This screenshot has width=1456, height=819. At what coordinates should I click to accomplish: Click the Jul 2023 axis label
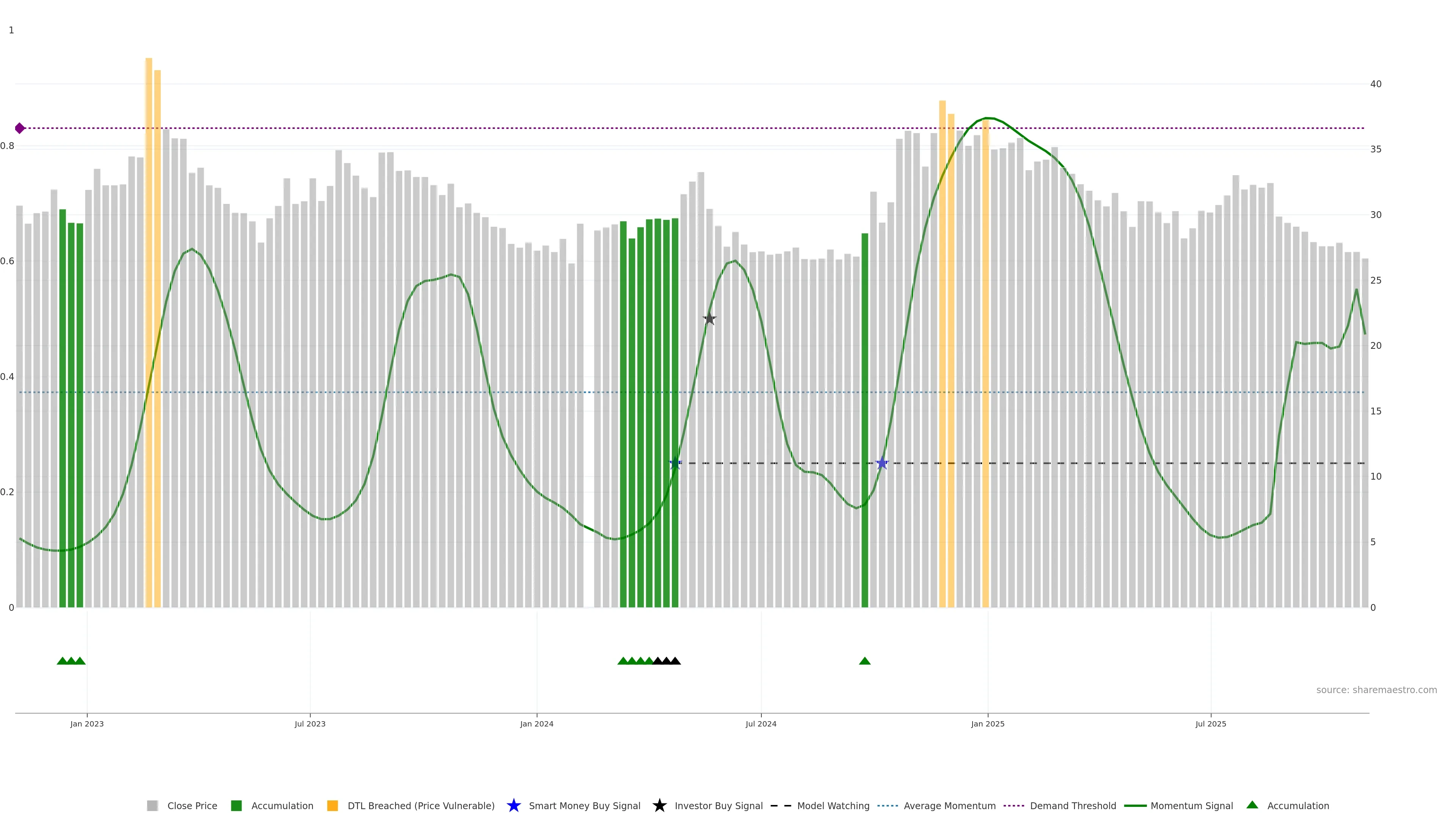(310, 724)
